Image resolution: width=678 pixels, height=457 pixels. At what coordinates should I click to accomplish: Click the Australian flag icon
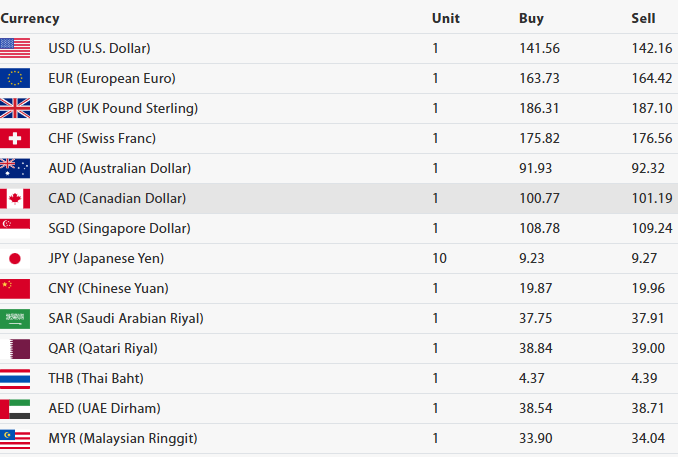click(15, 168)
